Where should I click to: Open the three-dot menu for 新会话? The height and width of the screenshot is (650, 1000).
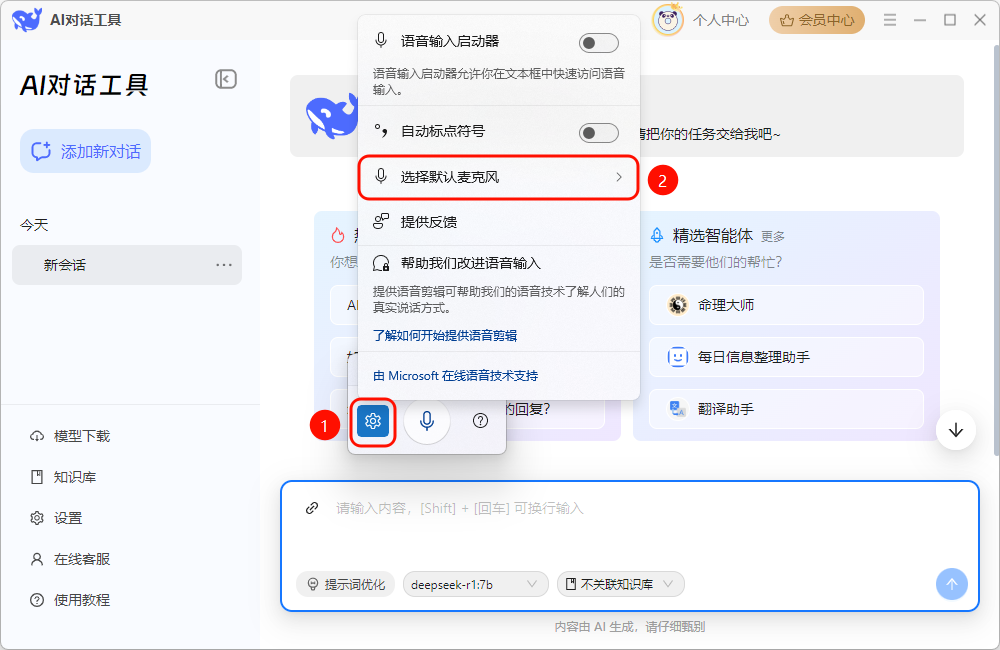tap(224, 265)
